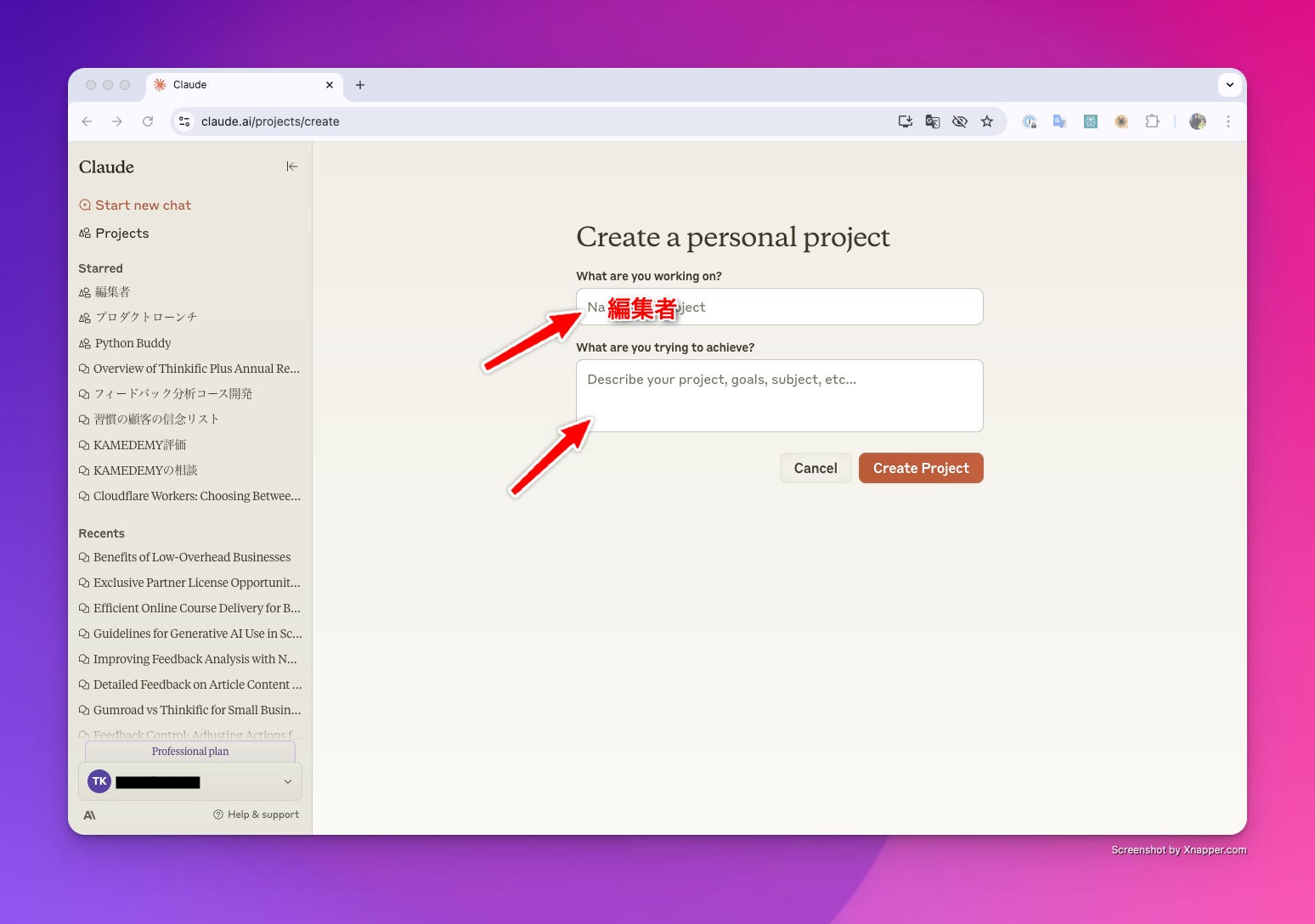Screen dimensions: 1315x924
Task: Open the Extensions puzzle icon
Action: (x=1152, y=121)
